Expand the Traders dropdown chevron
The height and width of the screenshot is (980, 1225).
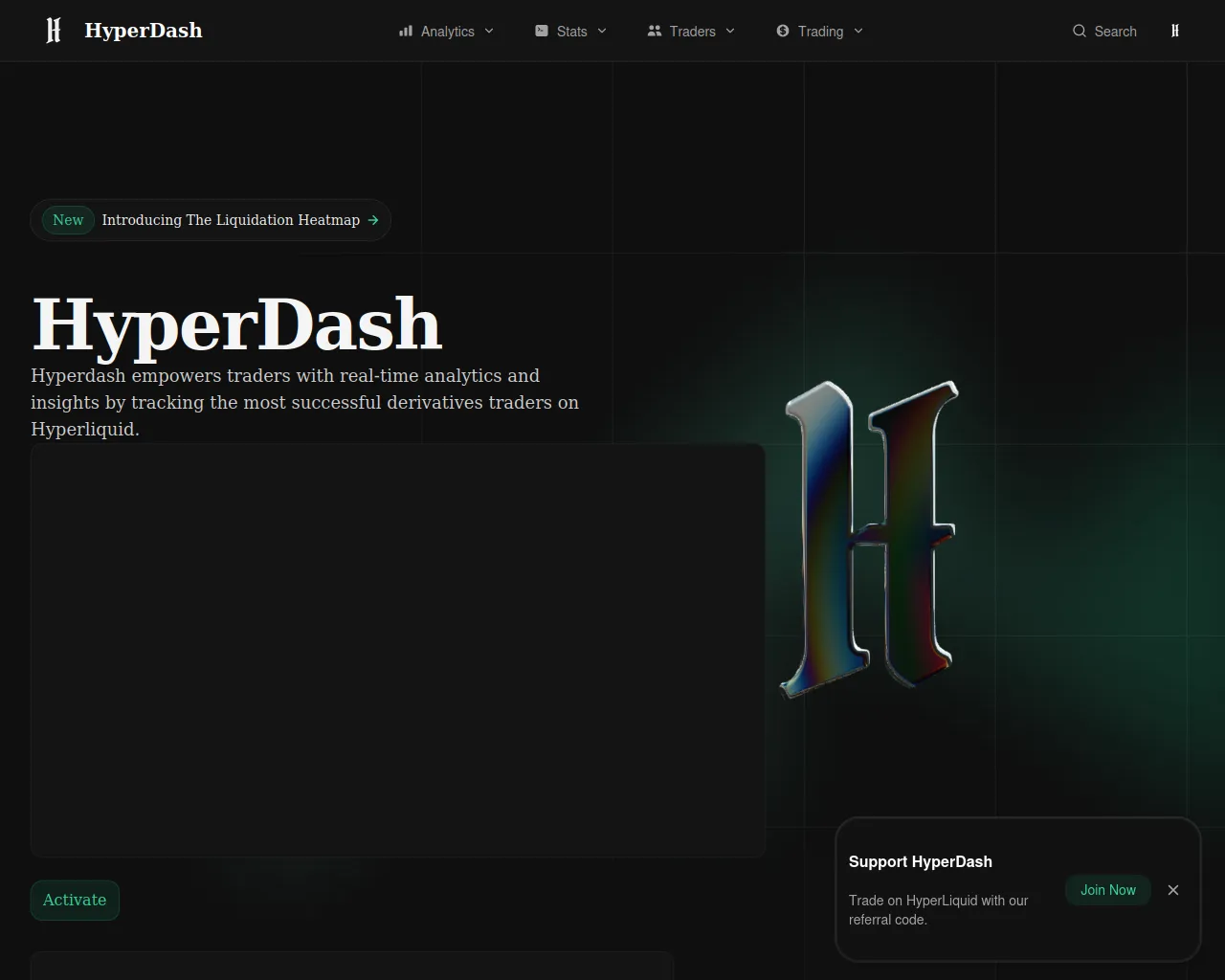click(x=730, y=31)
